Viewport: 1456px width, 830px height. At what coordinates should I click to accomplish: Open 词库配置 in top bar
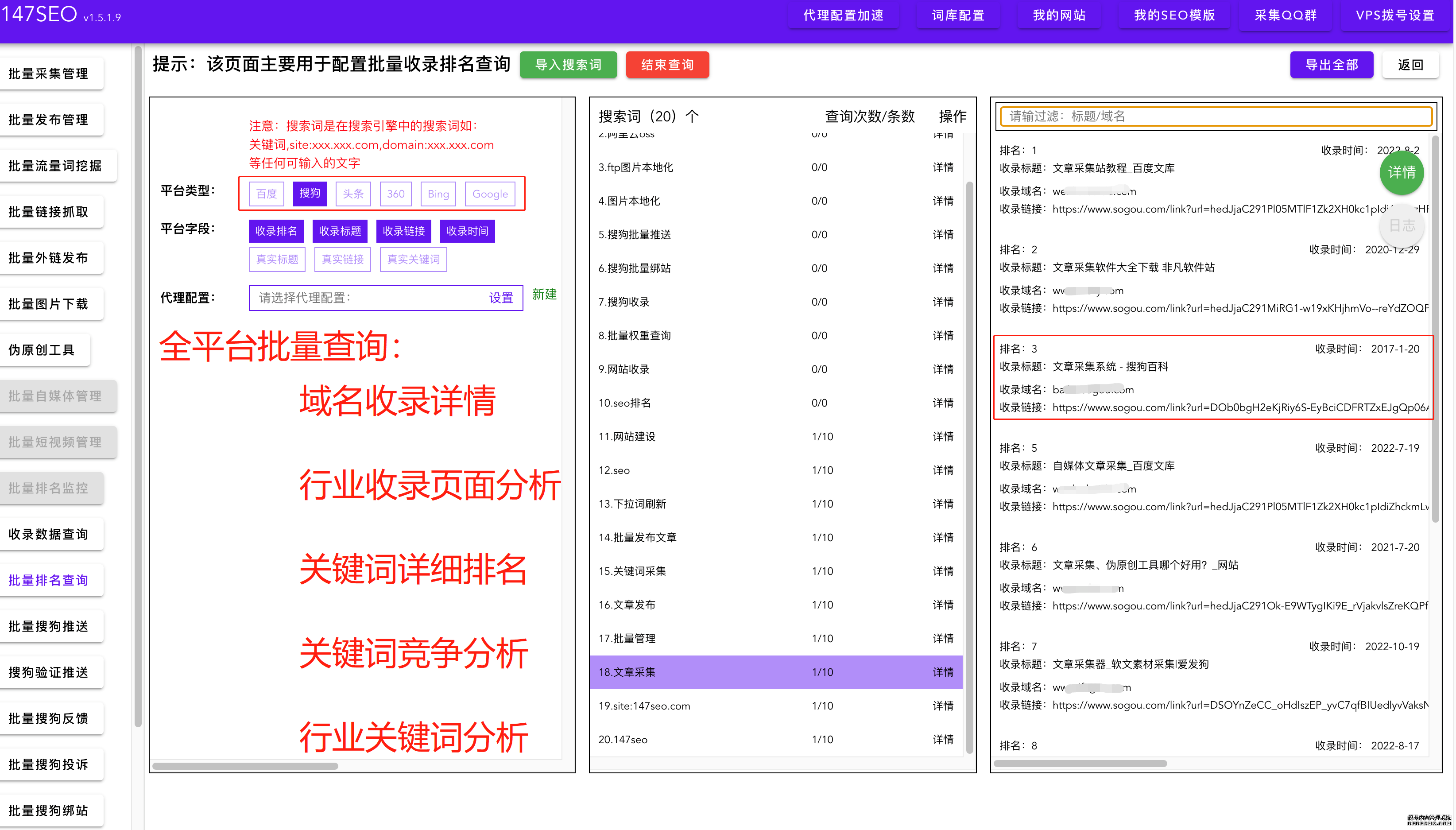pyautogui.click(x=957, y=16)
